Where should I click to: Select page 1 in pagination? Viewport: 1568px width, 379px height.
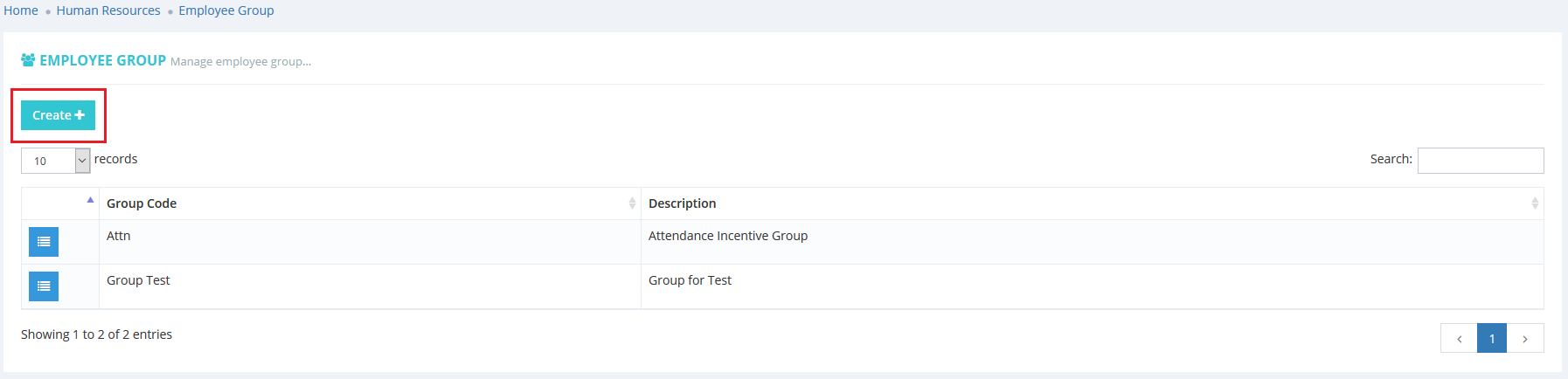coord(1492,339)
